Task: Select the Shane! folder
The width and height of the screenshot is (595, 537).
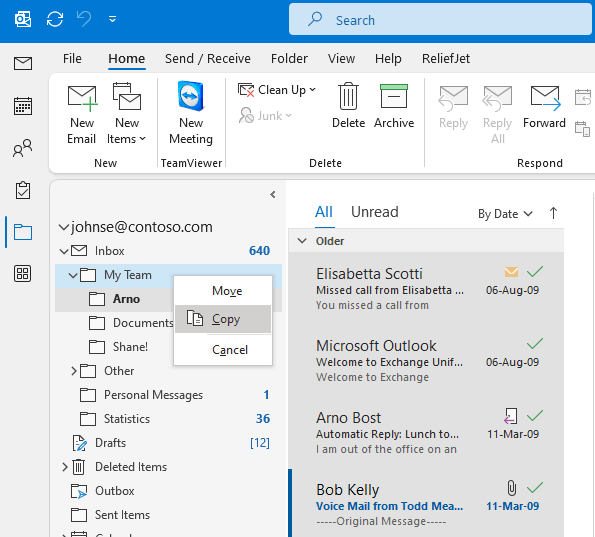Action: tap(118, 347)
